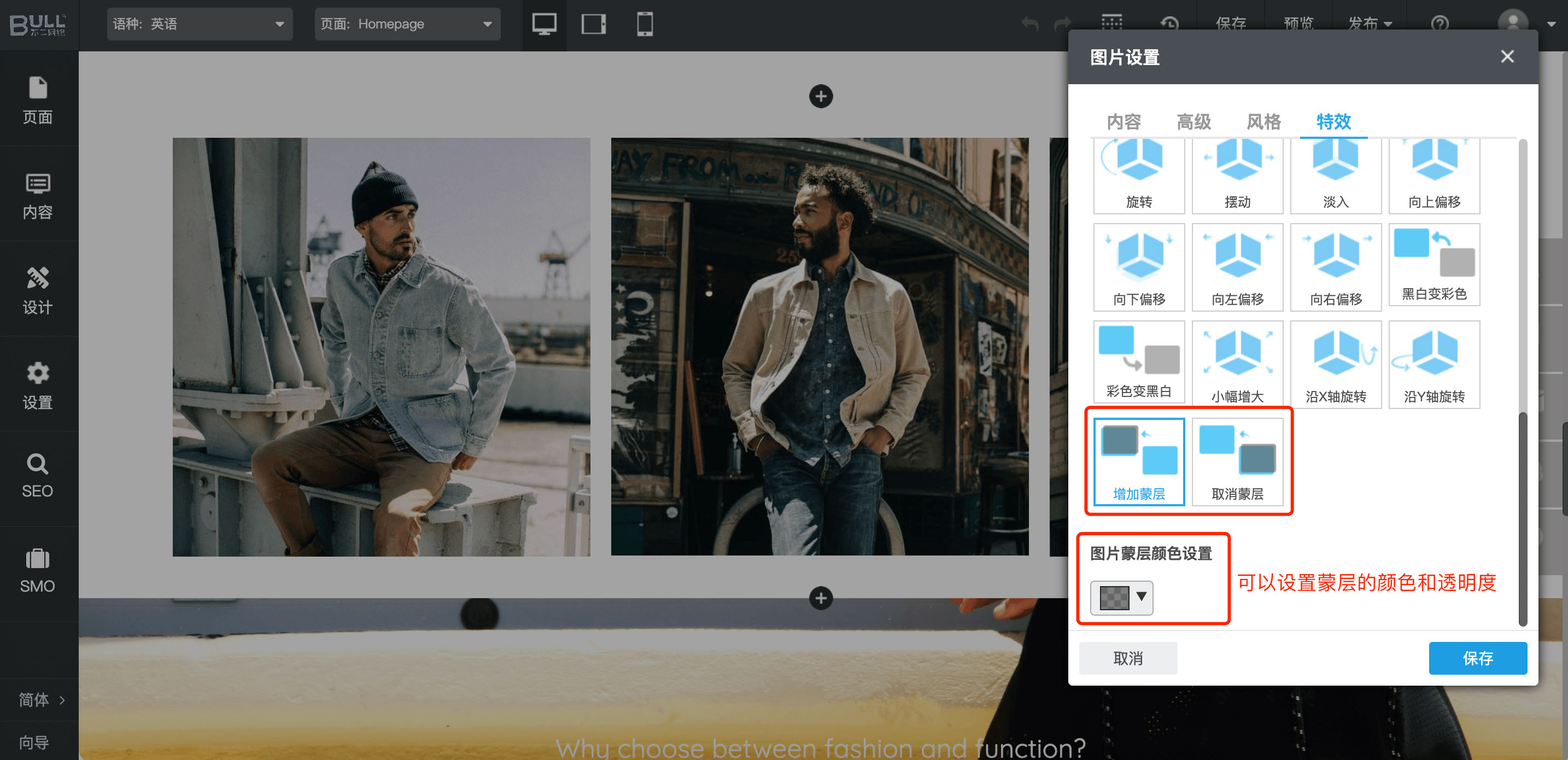Screen dimensions: 1568x760
Task: Open the 设计 design sidebar panel
Action: click(38, 290)
